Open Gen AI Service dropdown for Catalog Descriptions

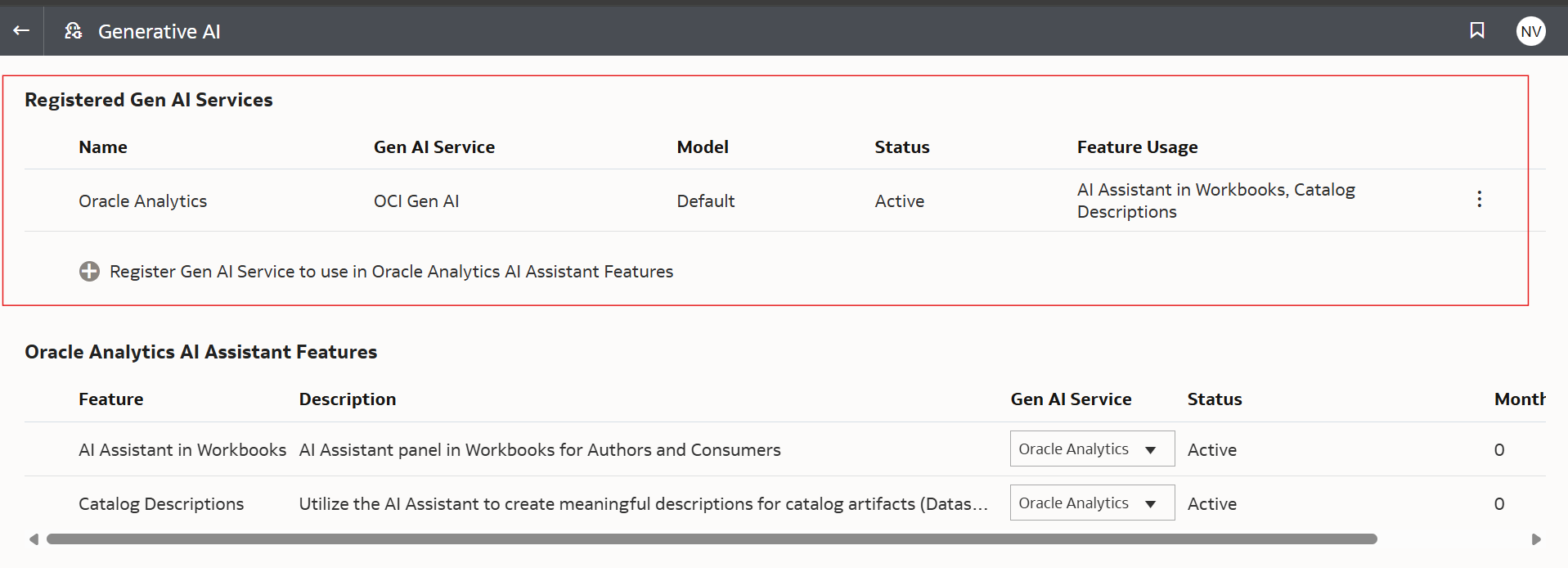point(1092,503)
